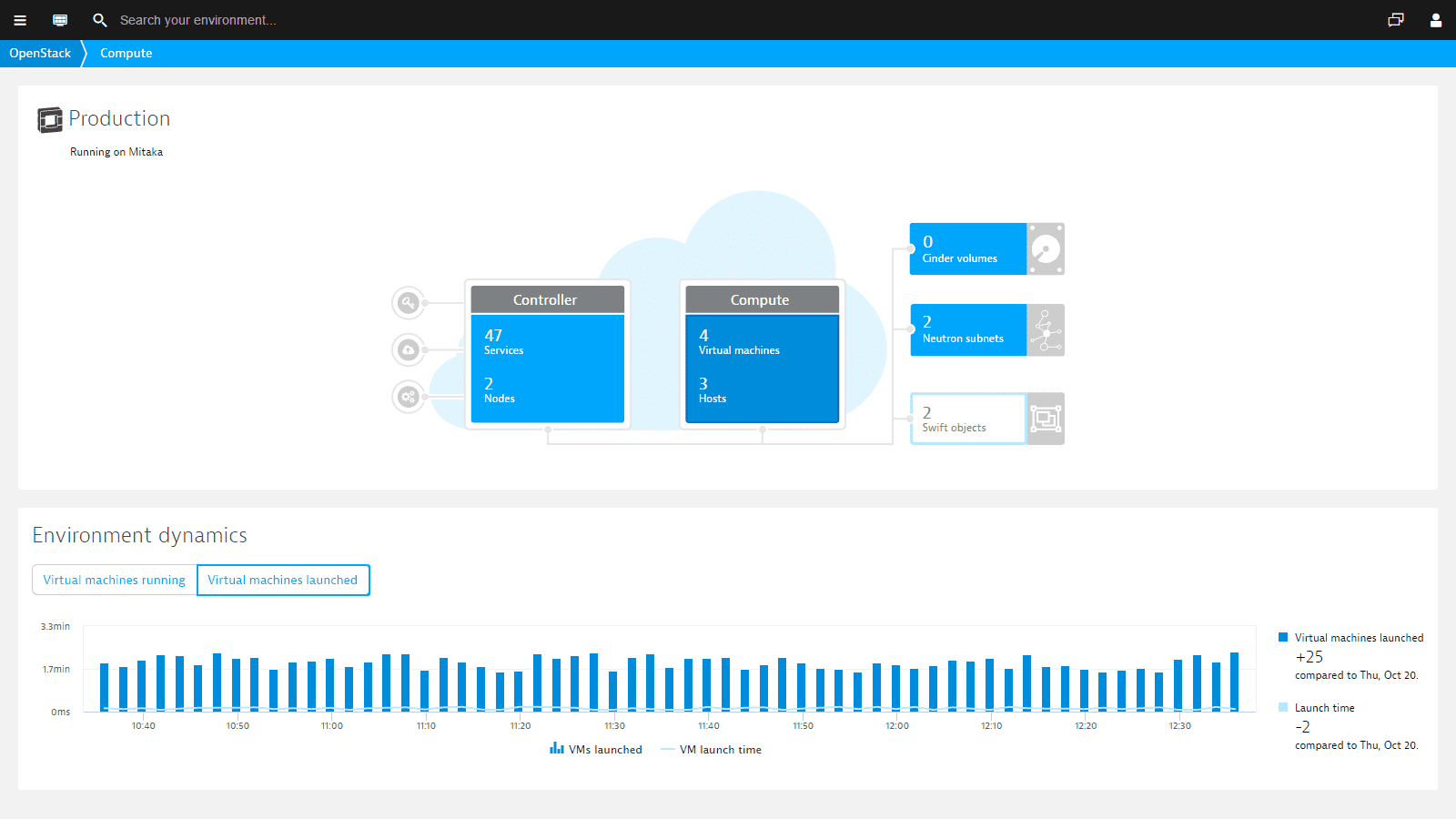This screenshot has height=819, width=1456.
Task: Click the Swift objects storage icon
Action: tap(1046, 419)
